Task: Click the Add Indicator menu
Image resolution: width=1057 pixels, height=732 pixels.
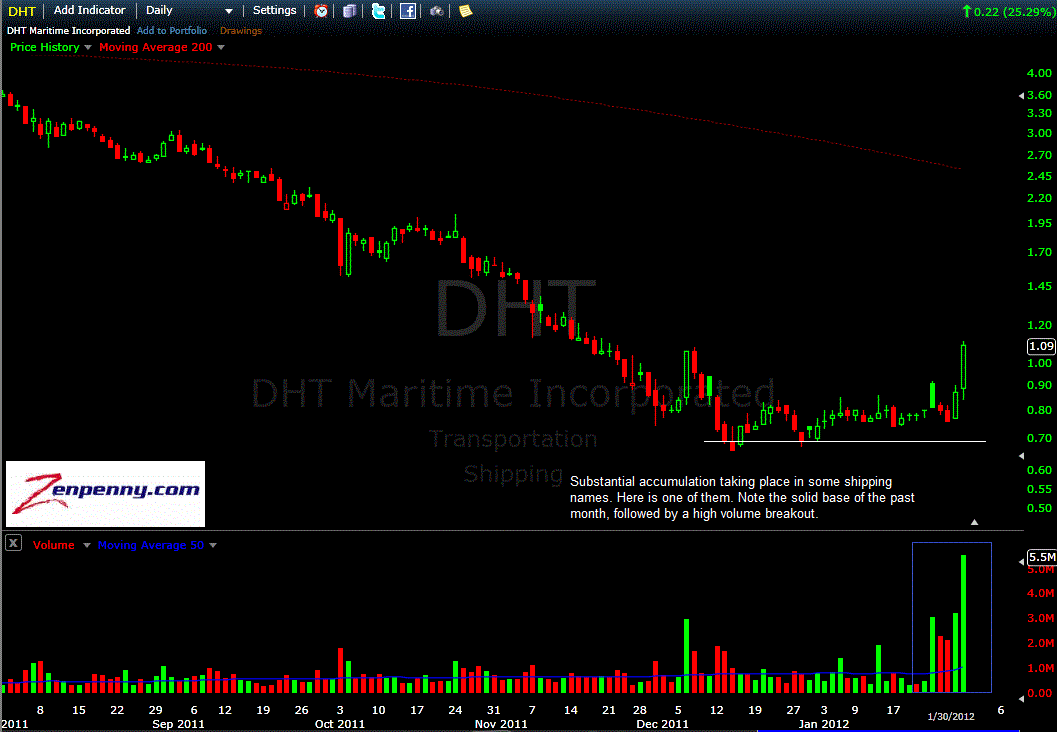Action: click(x=90, y=11)
